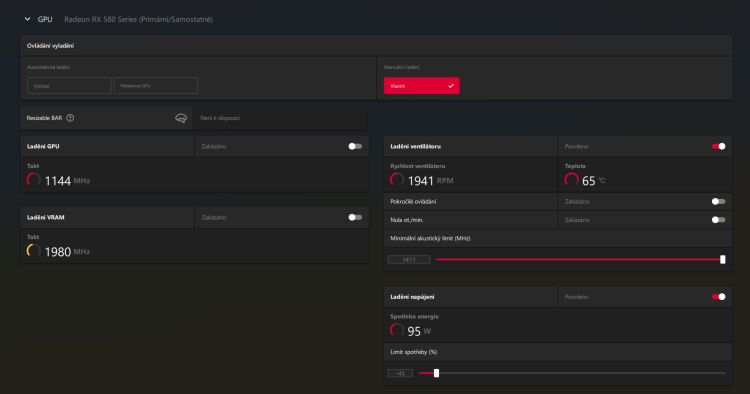Click the fan speed gauge at 1941 RPM
The height and width of the screenshot is (394, 750).
pos(397,180)
